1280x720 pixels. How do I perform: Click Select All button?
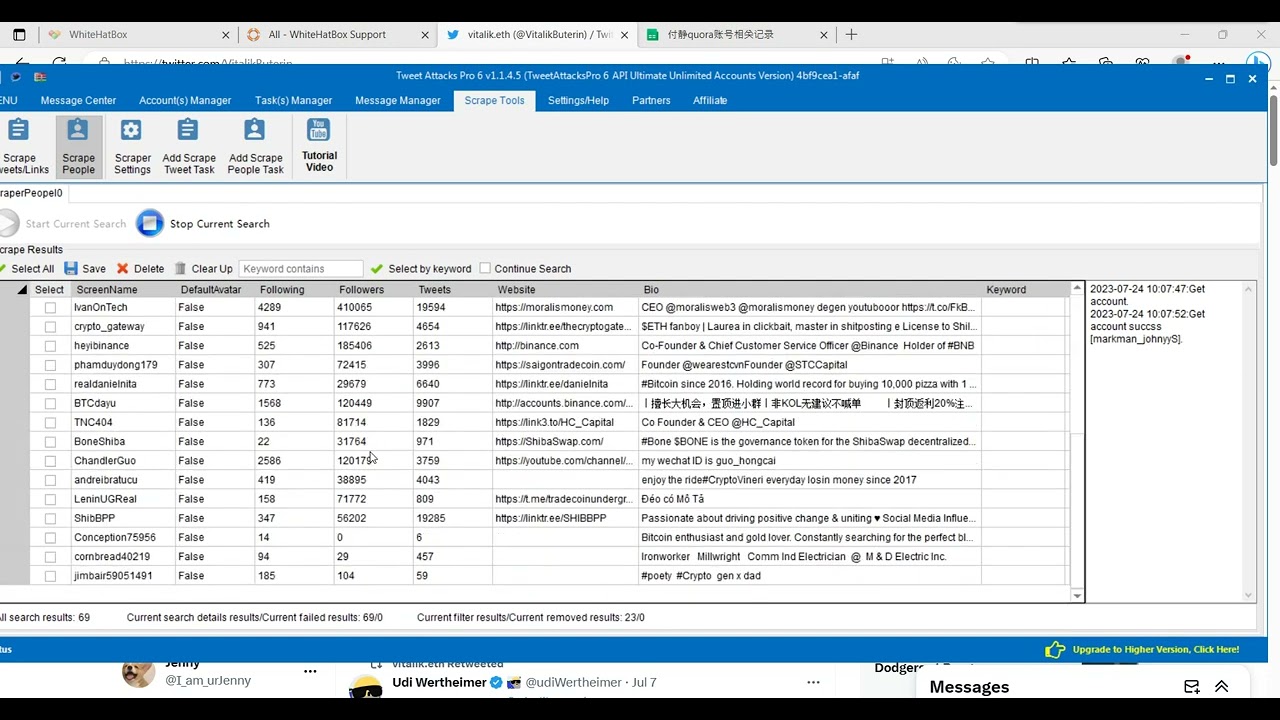pos(27,268)
